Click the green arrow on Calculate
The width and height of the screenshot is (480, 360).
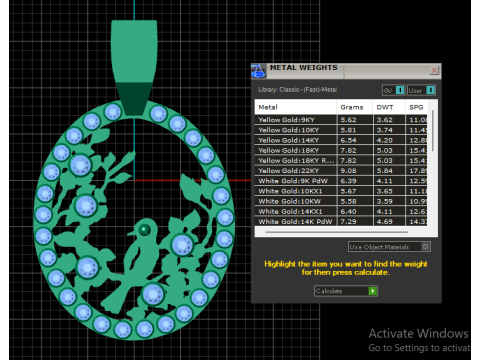point(373,291)
